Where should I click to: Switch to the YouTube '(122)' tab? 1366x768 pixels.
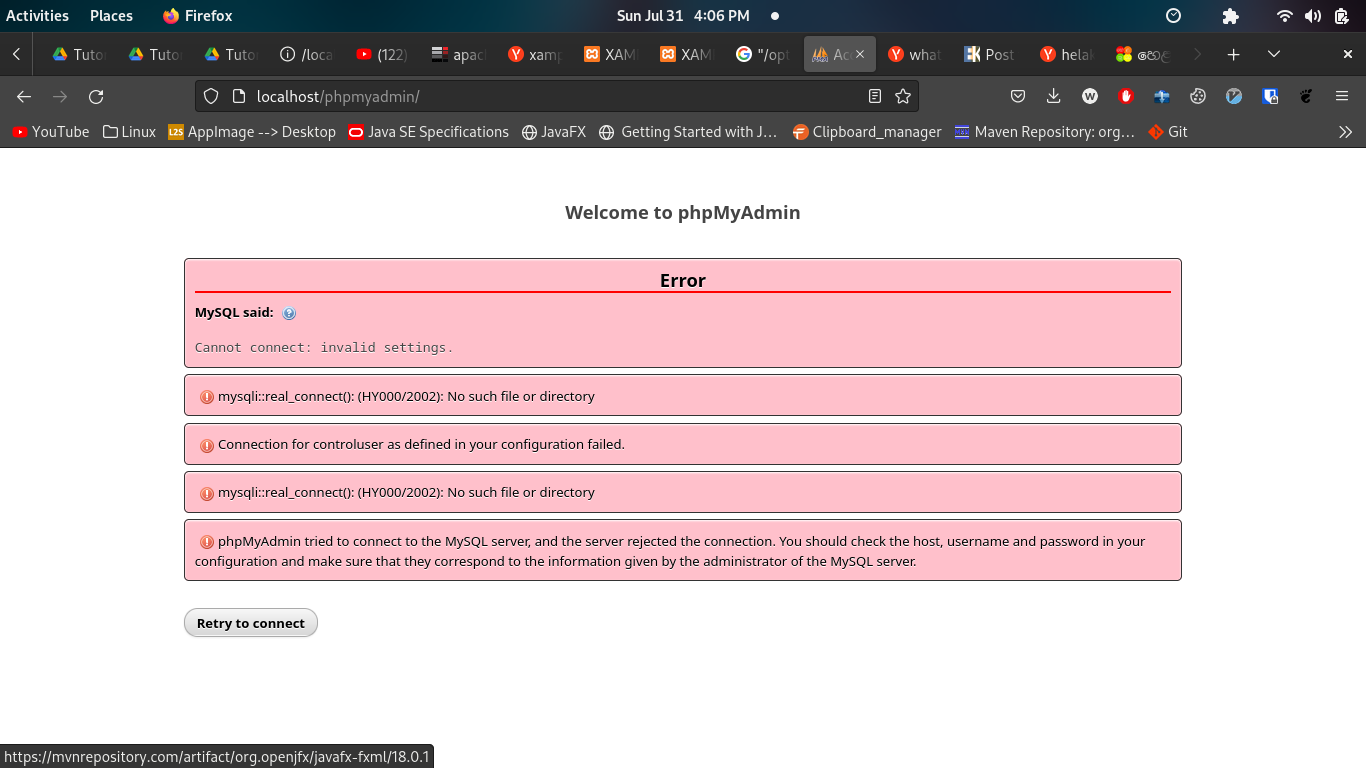pos(382,54)
